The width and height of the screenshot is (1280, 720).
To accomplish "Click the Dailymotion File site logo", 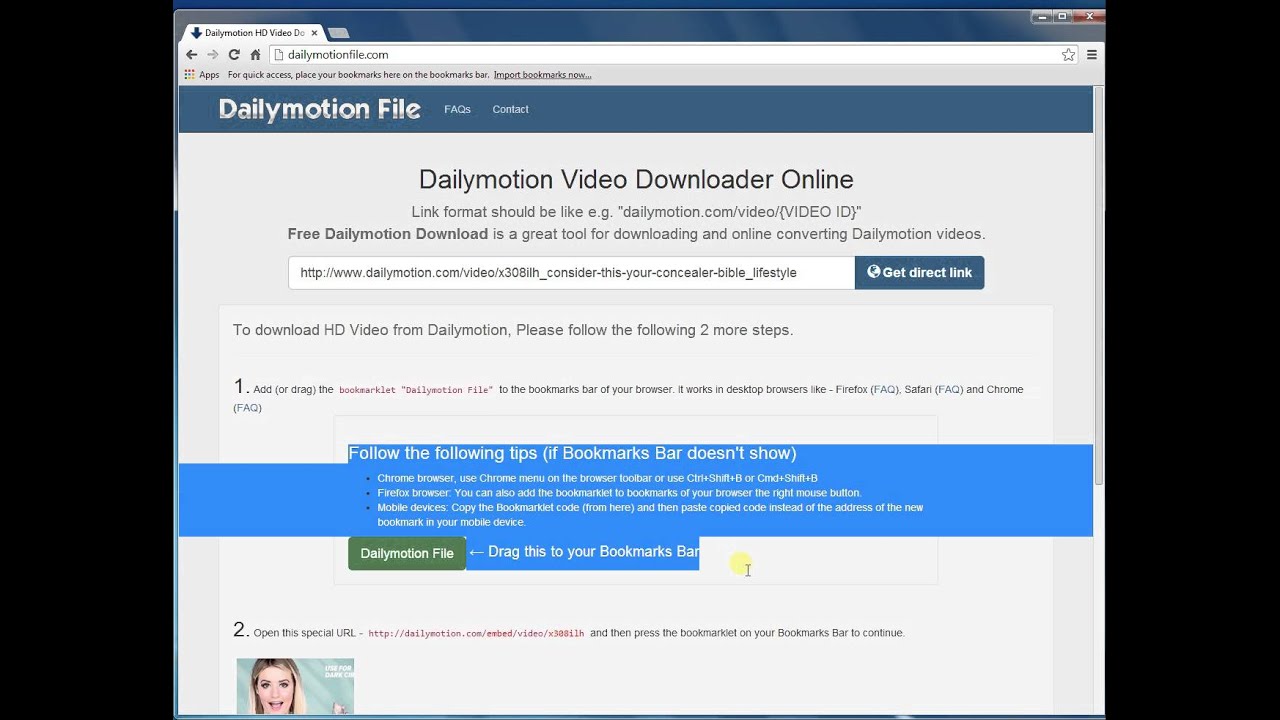I will tap(319, 109).
